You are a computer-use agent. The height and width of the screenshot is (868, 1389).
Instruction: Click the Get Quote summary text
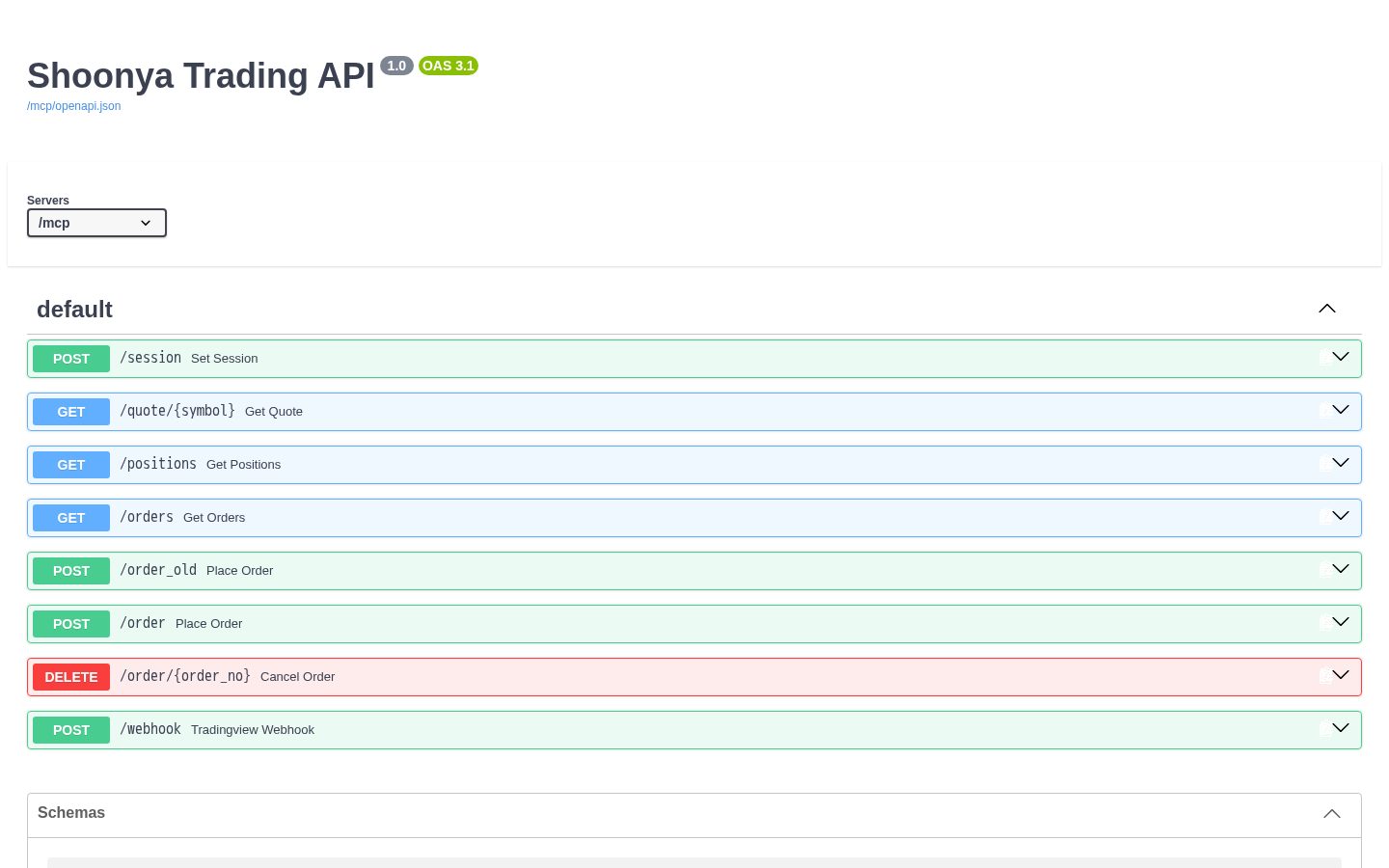[274, 412]
